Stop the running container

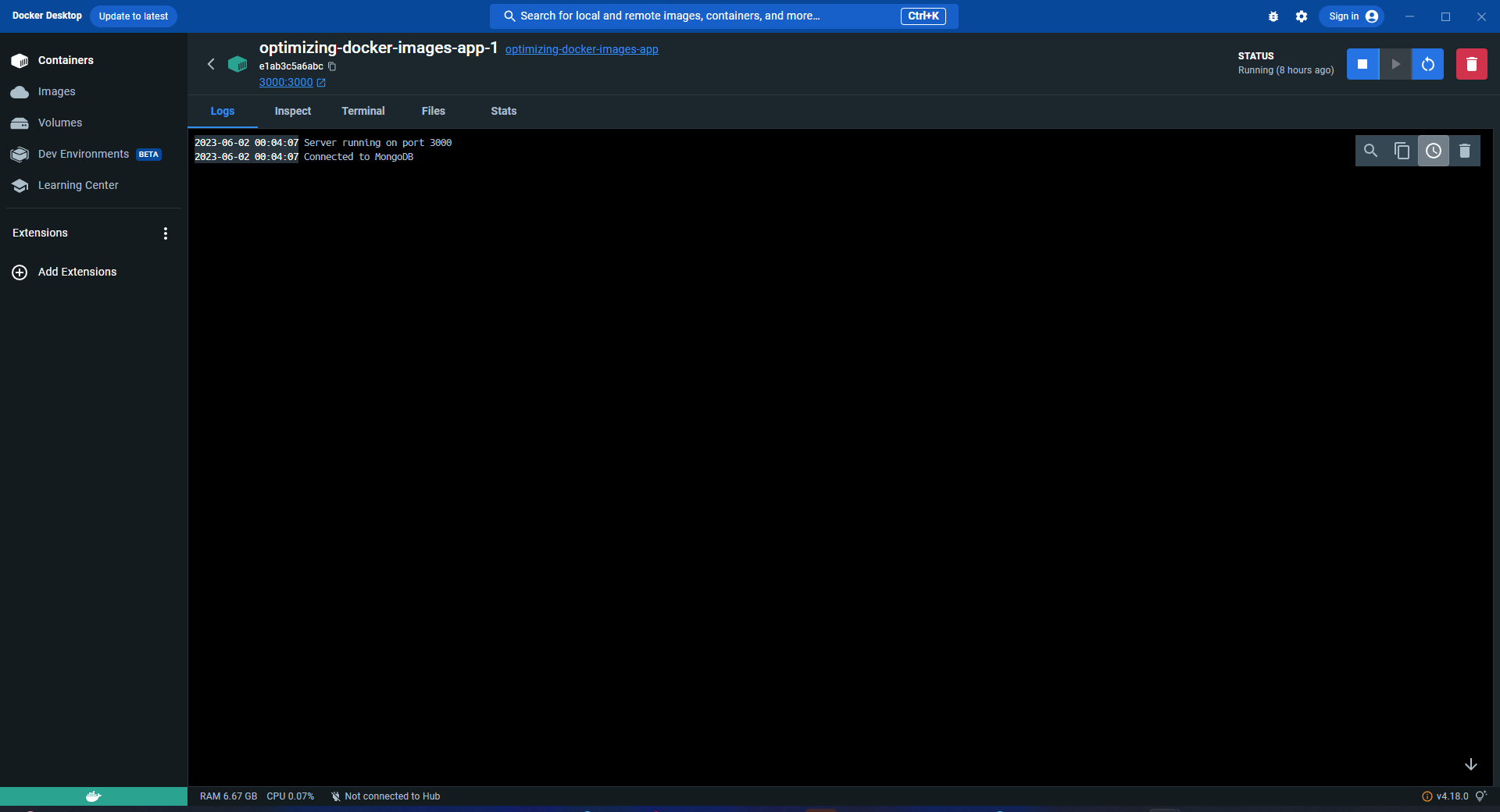click(x=1362, y=64)
